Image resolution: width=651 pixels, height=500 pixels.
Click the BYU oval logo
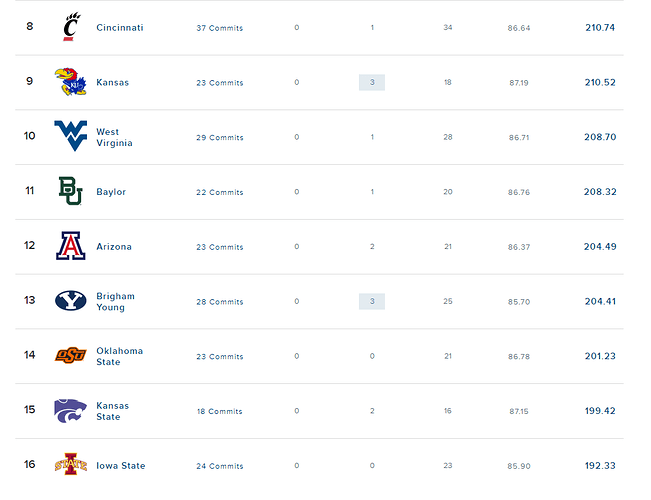coord(71,300)
